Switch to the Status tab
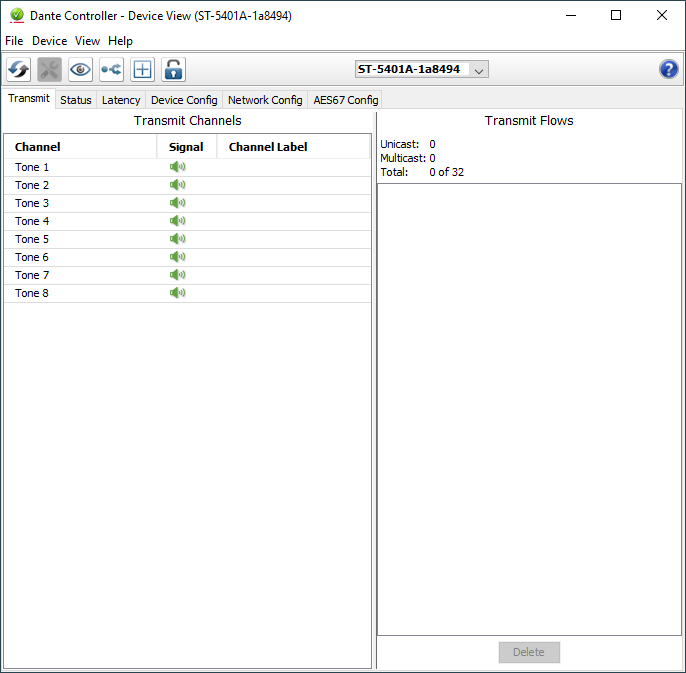686x673 pixels. [x=75, y=100]
